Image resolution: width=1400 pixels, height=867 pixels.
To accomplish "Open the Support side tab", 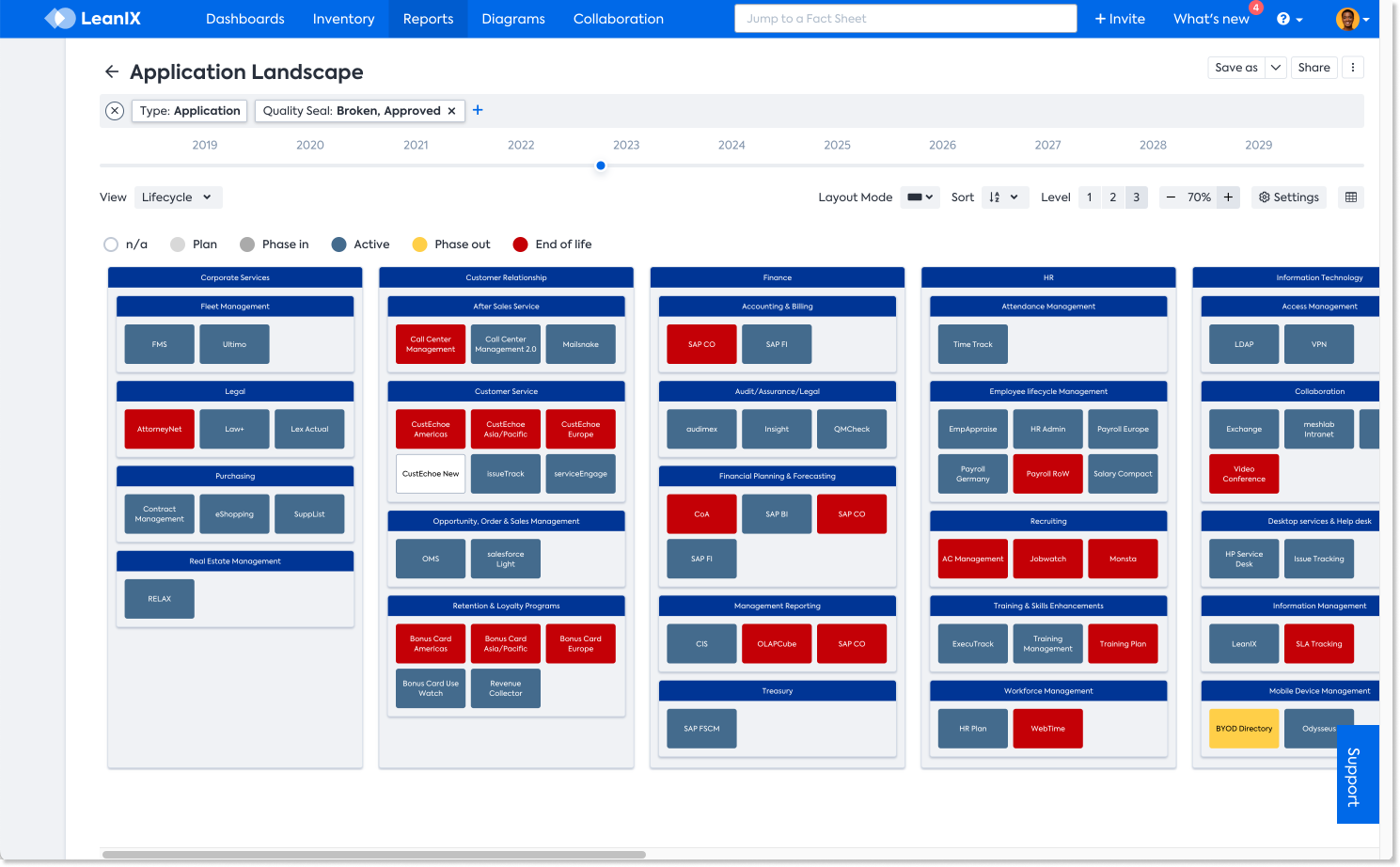I will pyautogui.click(x=1358, y=775).
